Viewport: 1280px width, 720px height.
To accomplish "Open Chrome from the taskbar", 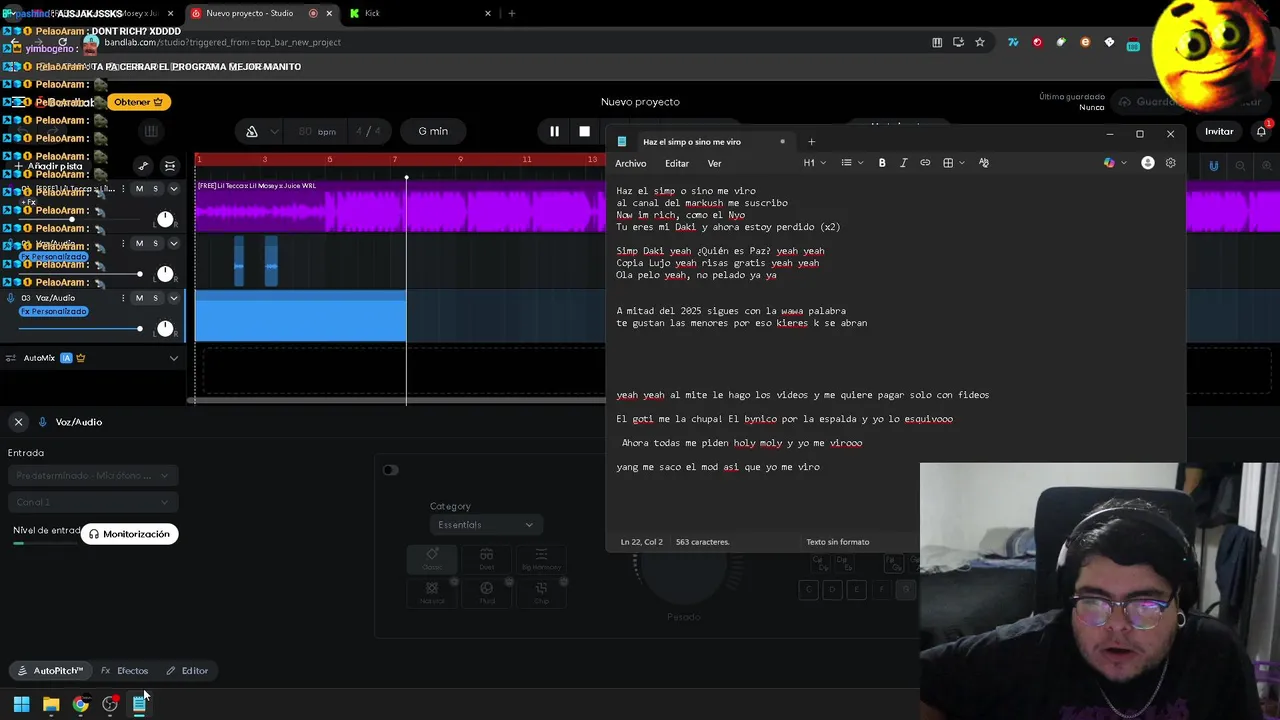I will point(80,704).
